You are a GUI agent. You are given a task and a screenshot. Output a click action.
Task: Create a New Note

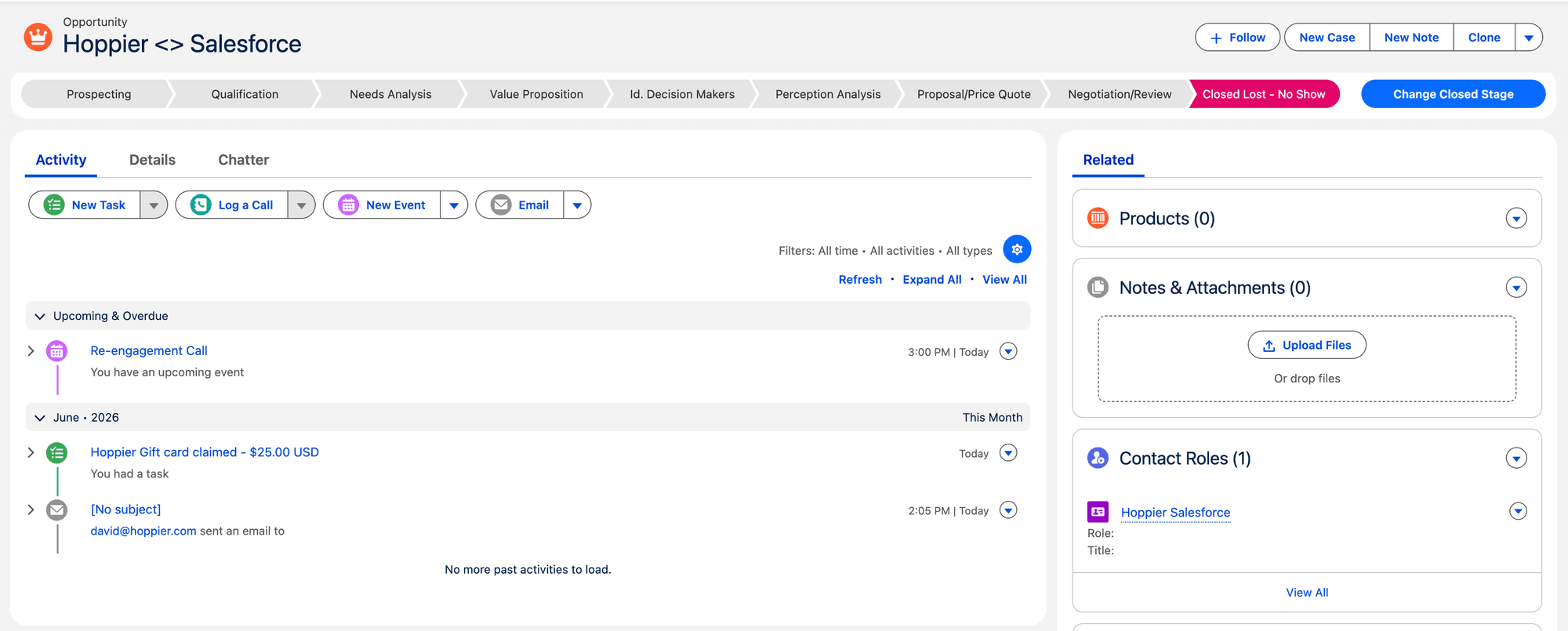(x=1411, y=38)
